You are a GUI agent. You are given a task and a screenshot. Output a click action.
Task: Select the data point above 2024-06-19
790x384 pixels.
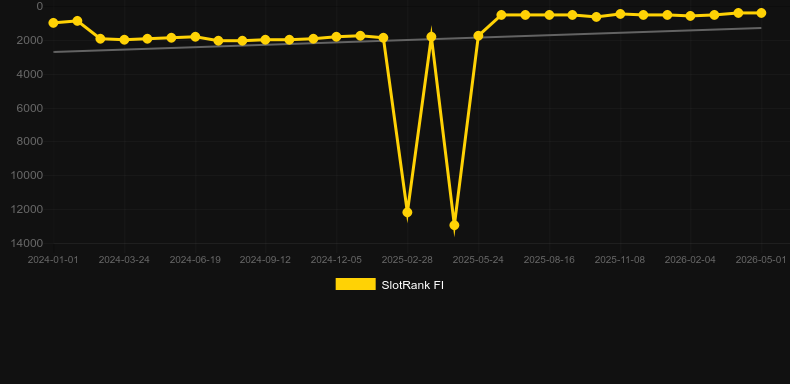(195, 37)
